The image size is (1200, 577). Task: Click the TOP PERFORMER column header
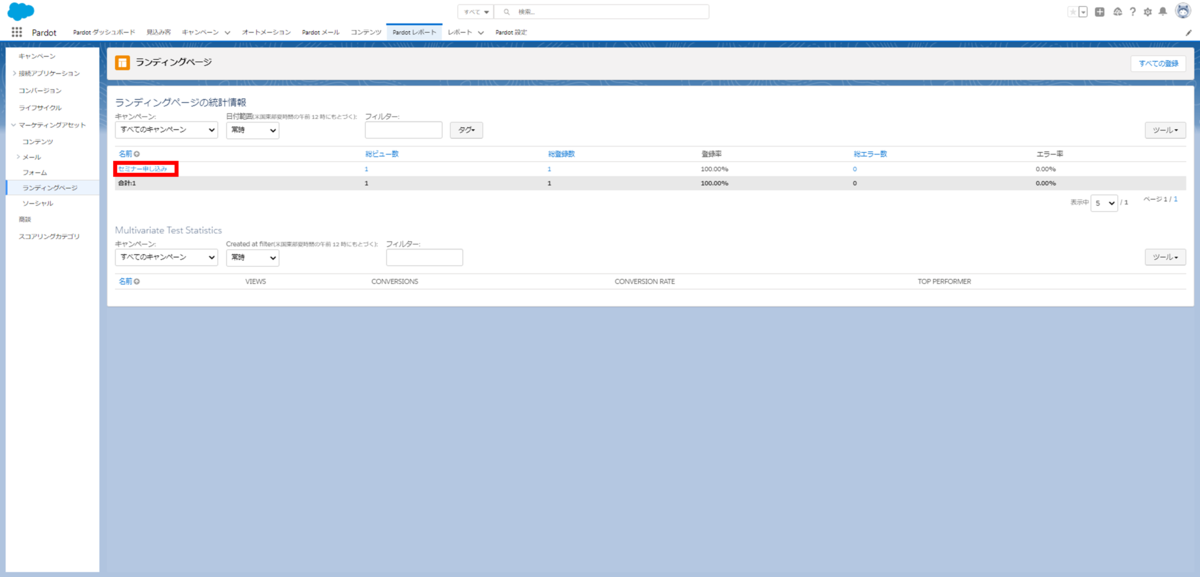[944, 282]
